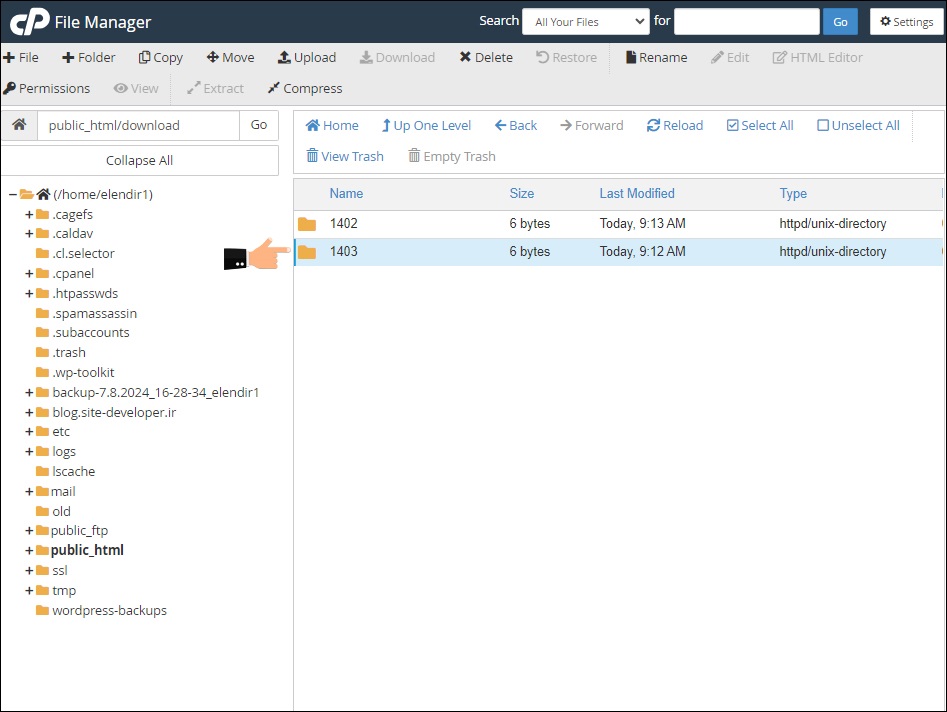
Task: Check the Select All option
Action: 733,126
